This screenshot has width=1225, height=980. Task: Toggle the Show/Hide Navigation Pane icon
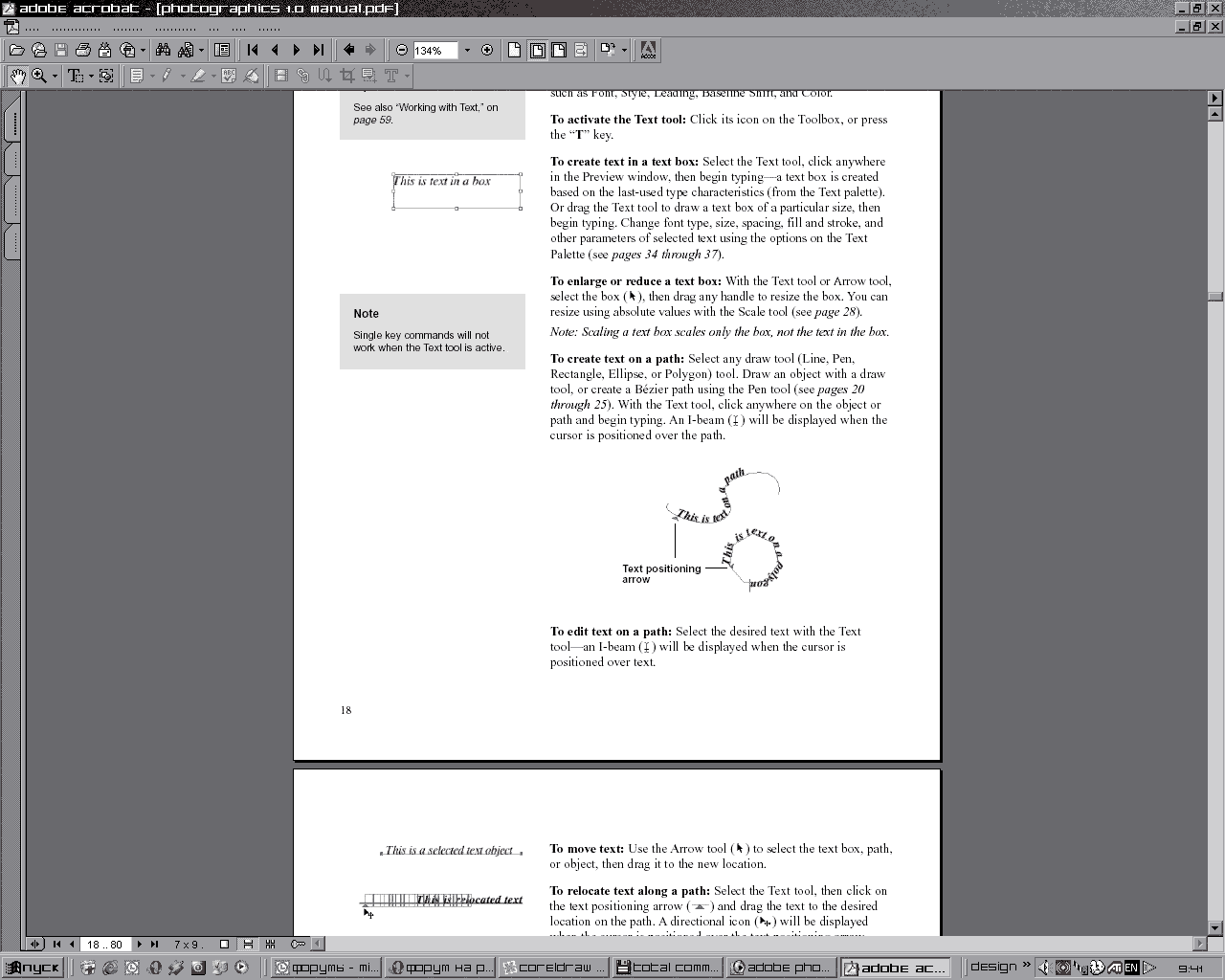click(222, 50)
